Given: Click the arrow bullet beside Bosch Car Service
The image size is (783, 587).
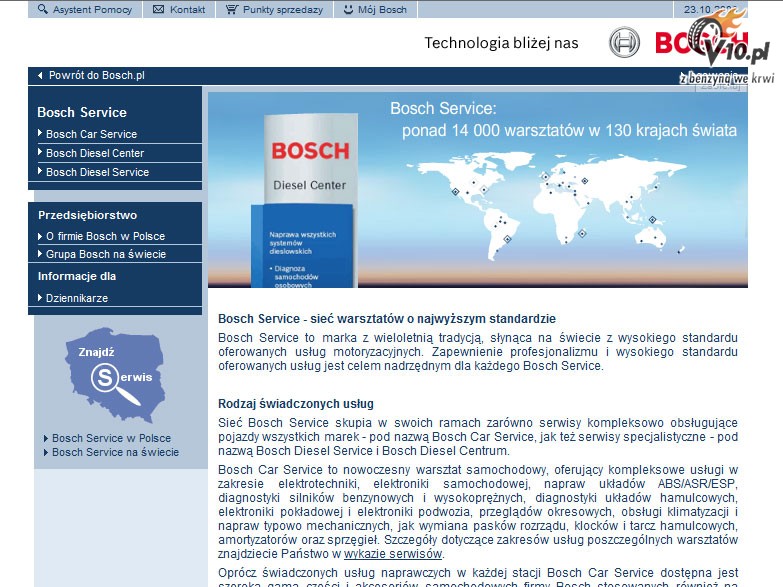Looking at the screenshot, I should [40, 133].
